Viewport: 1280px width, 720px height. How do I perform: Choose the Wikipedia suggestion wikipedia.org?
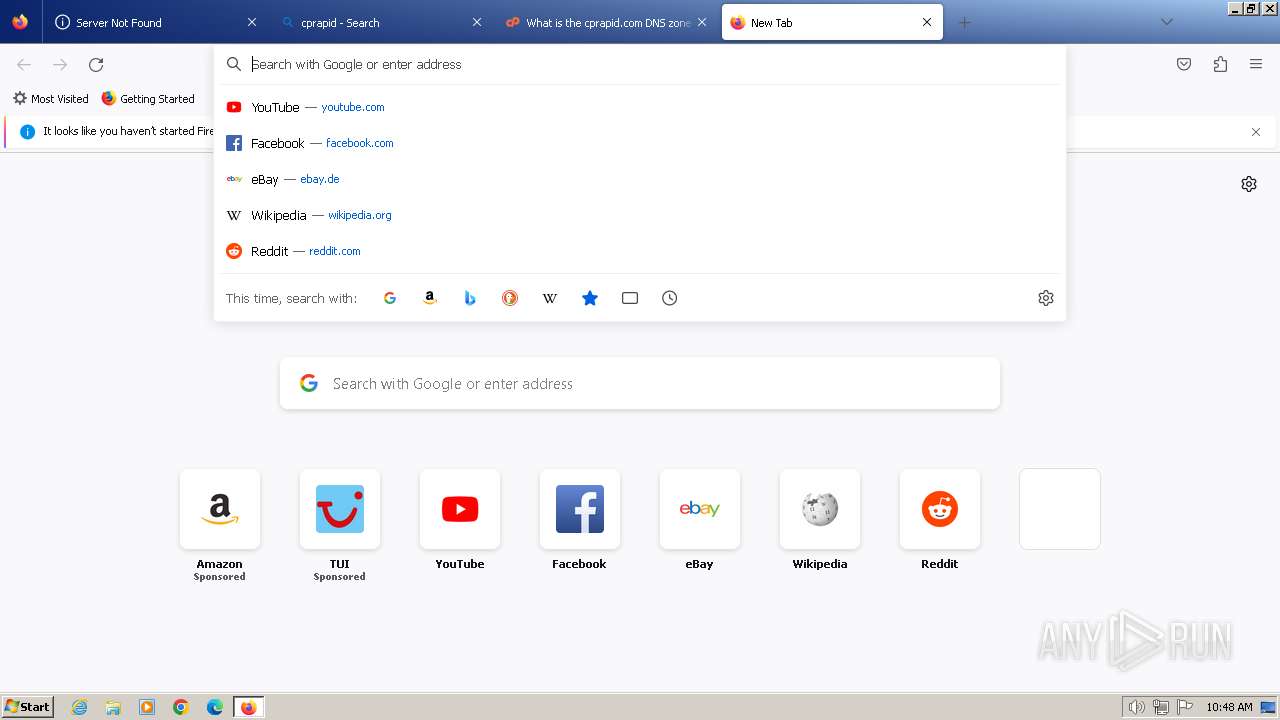coord(640,215)
